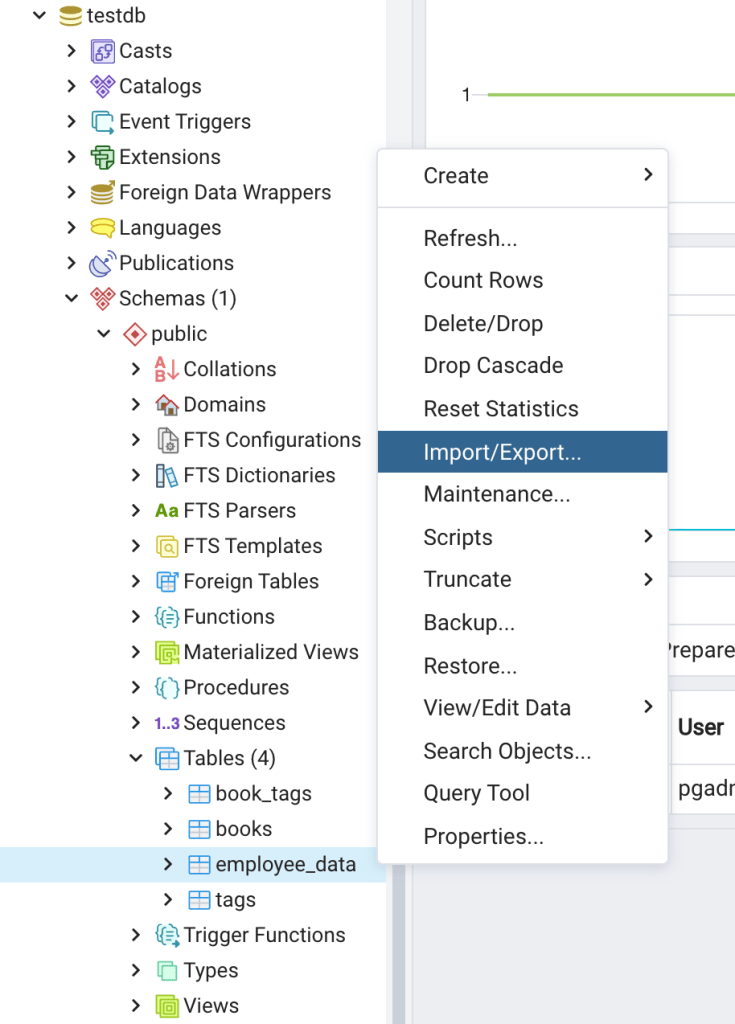Screen dimensions: 735x1024
Task: Click the testdb database icon
Action: [x=70, y=16]
